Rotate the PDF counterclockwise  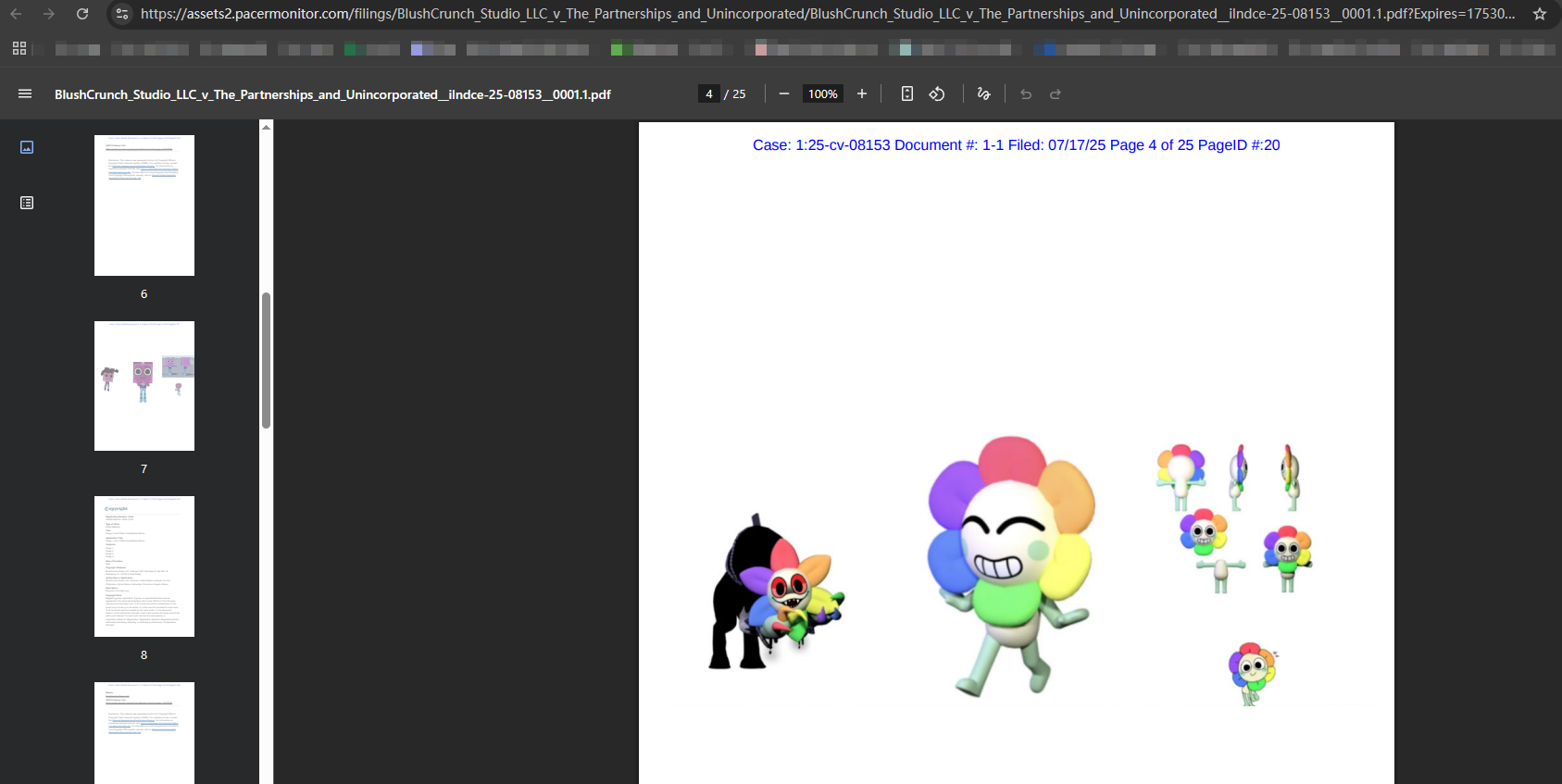(937, 93)
